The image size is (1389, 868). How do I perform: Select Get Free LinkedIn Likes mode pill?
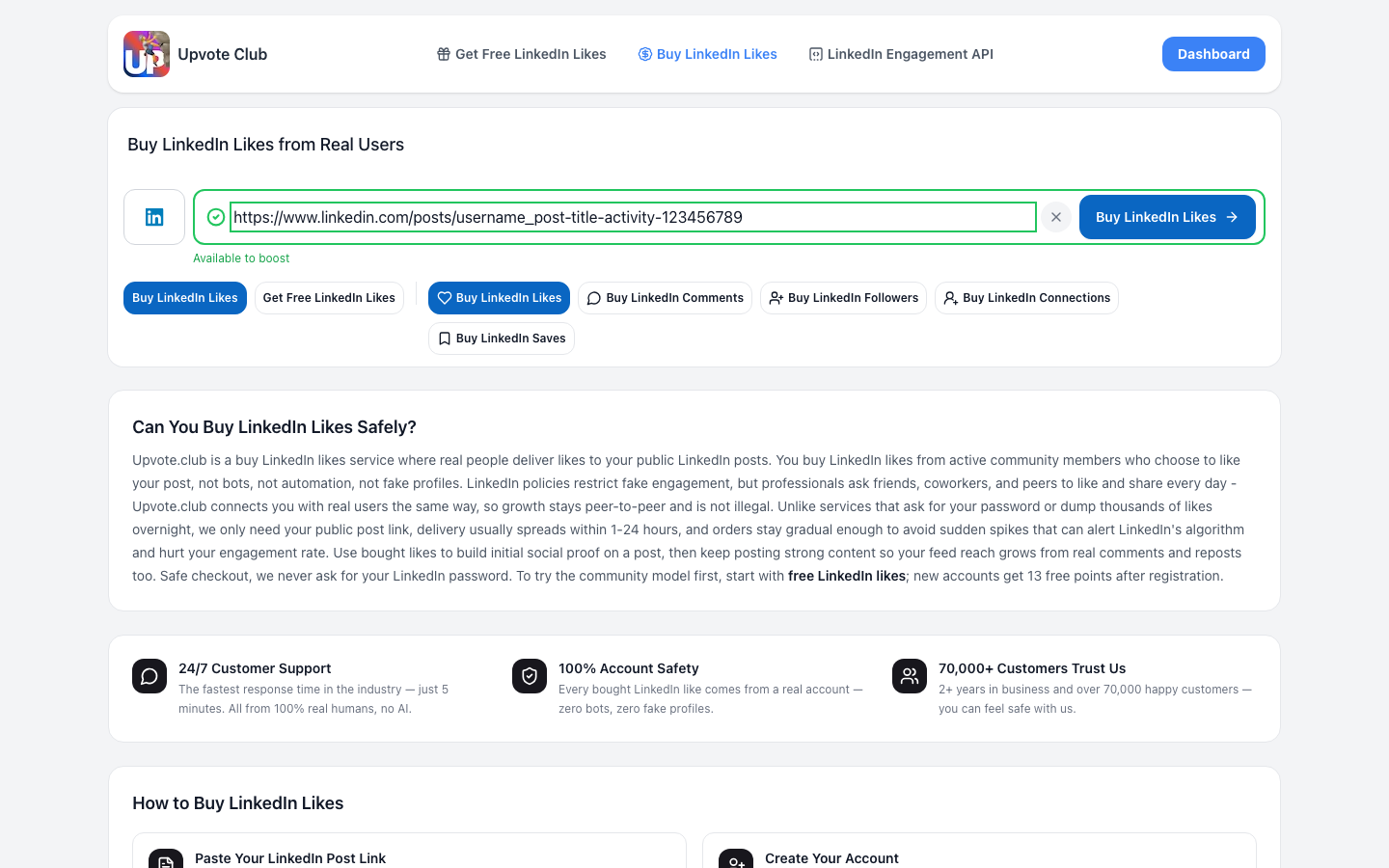[x=329, y=298]
